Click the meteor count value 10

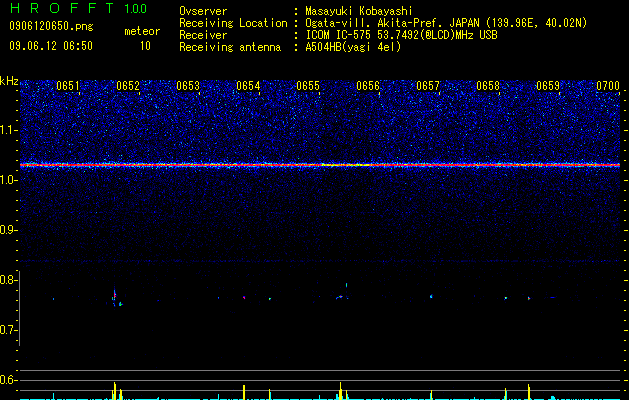145,46
